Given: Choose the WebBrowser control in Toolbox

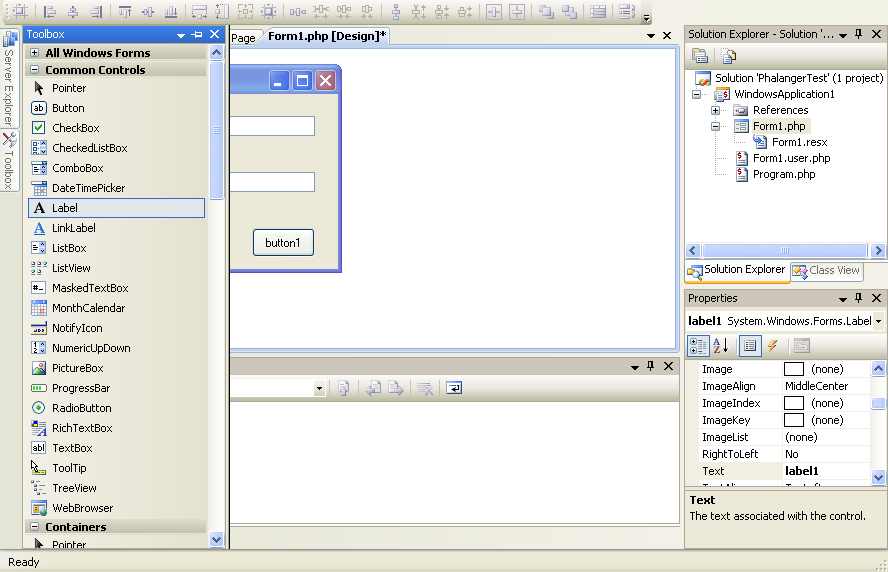Looking at the screenshot, I should [x=82, y=508].
